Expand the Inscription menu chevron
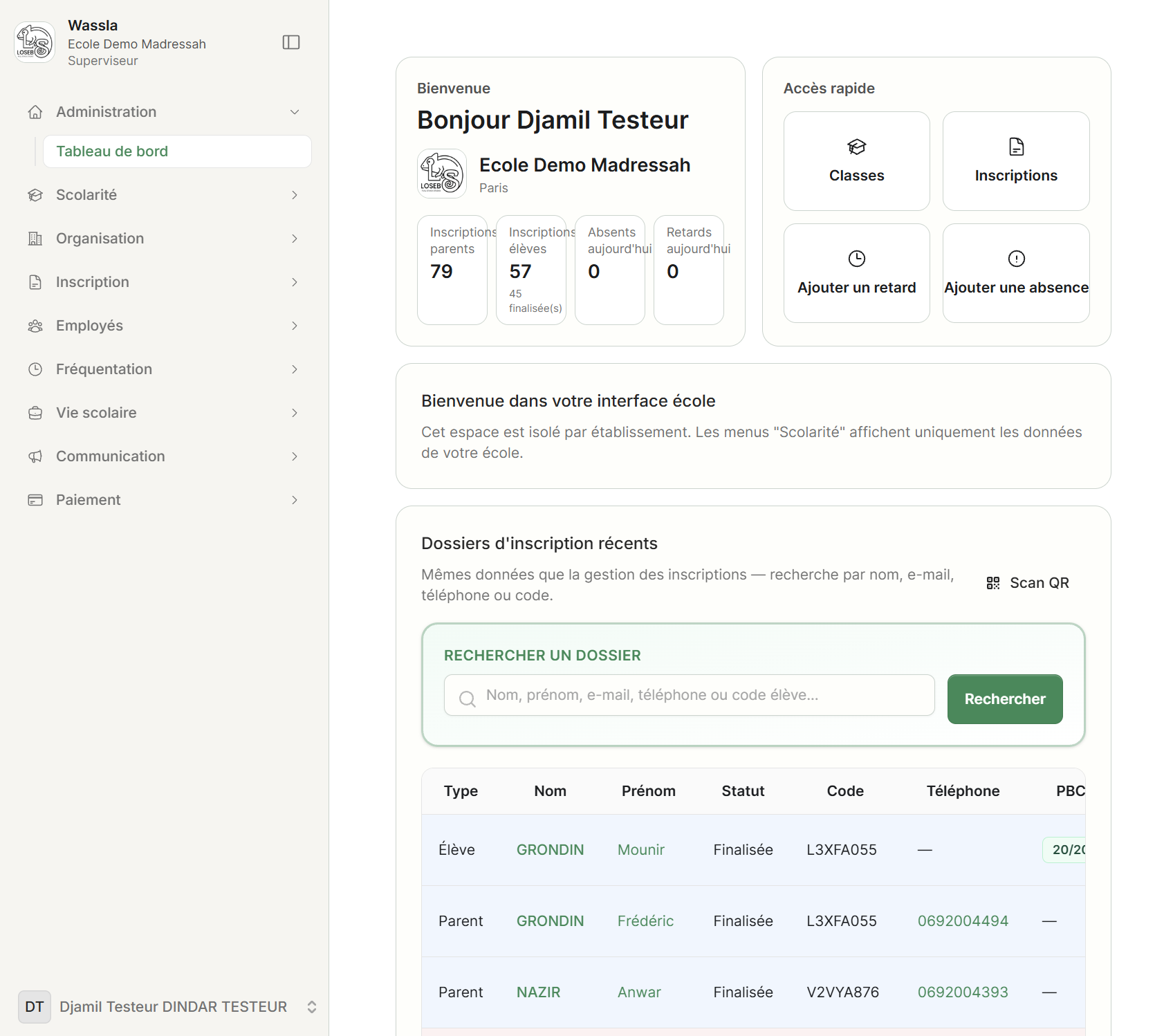This screenshot has height=1036, width=1173. coord(295,282)
